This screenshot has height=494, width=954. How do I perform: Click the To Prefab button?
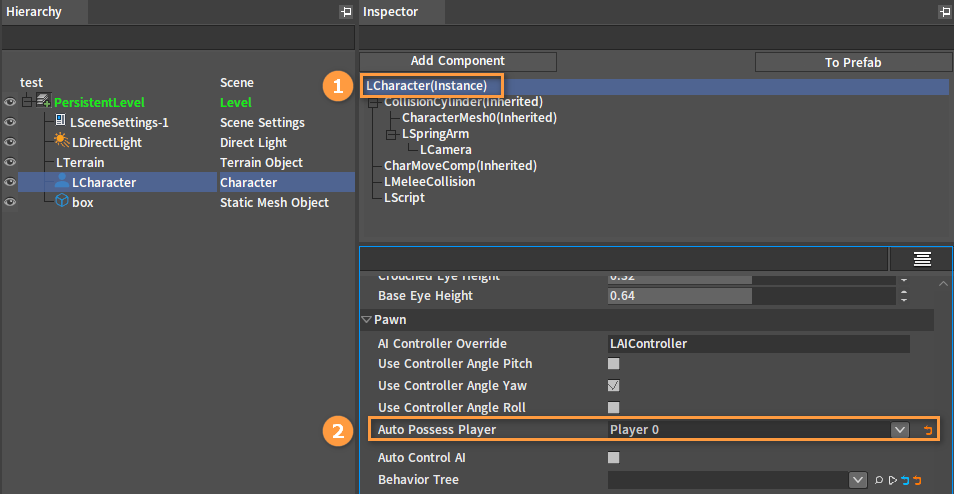pyautogui.click(x=853, y=62)
